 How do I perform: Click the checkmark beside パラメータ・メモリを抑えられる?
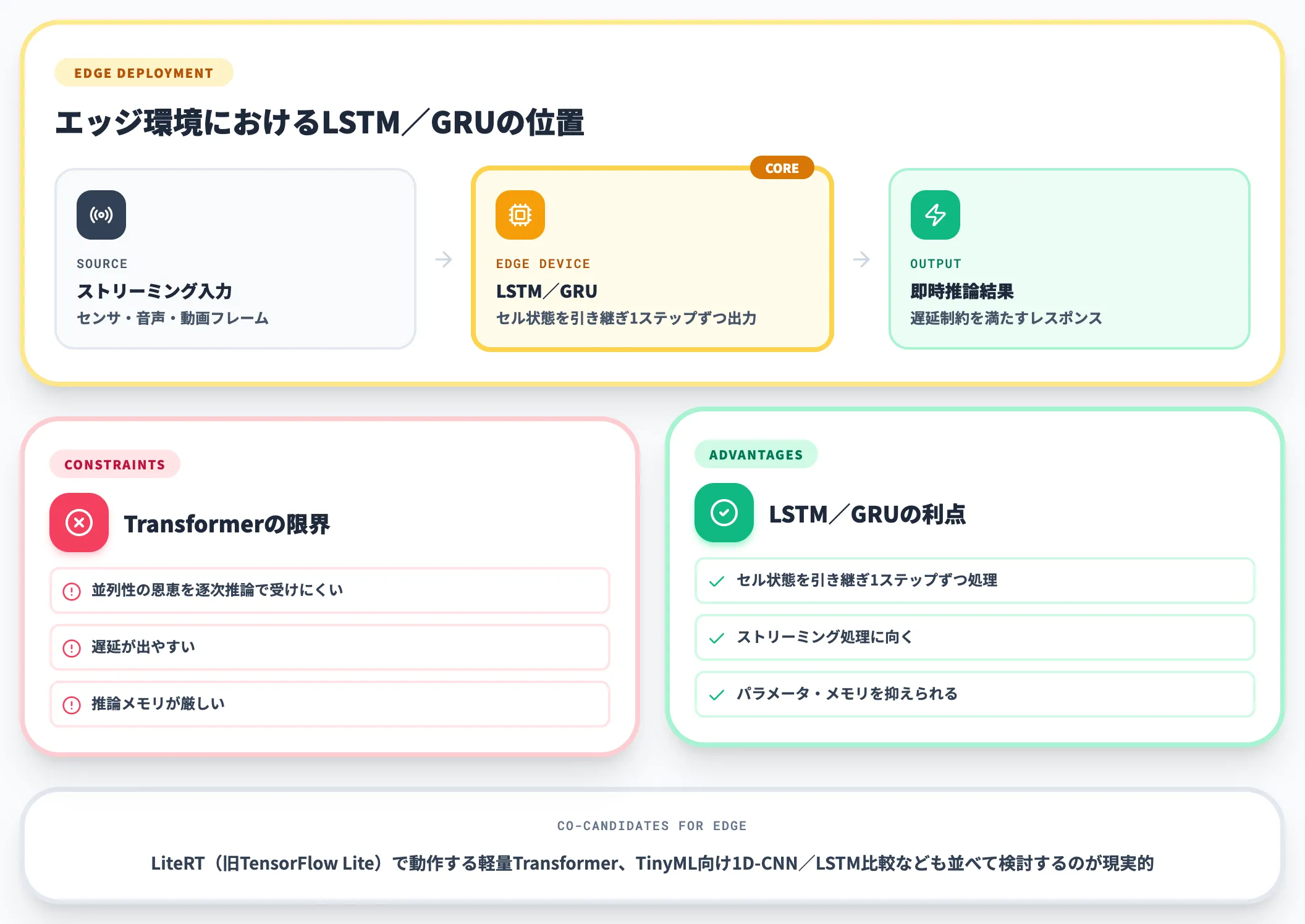pos(717,695)
